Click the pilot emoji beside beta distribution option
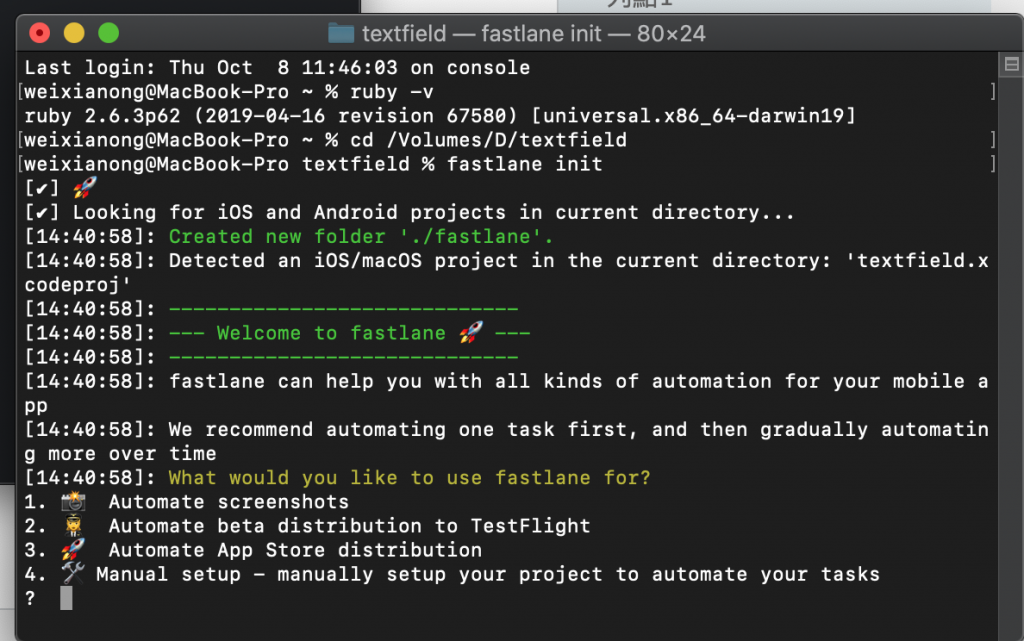This screenshot has width=1024, height=641. click(x=73, y=526)
